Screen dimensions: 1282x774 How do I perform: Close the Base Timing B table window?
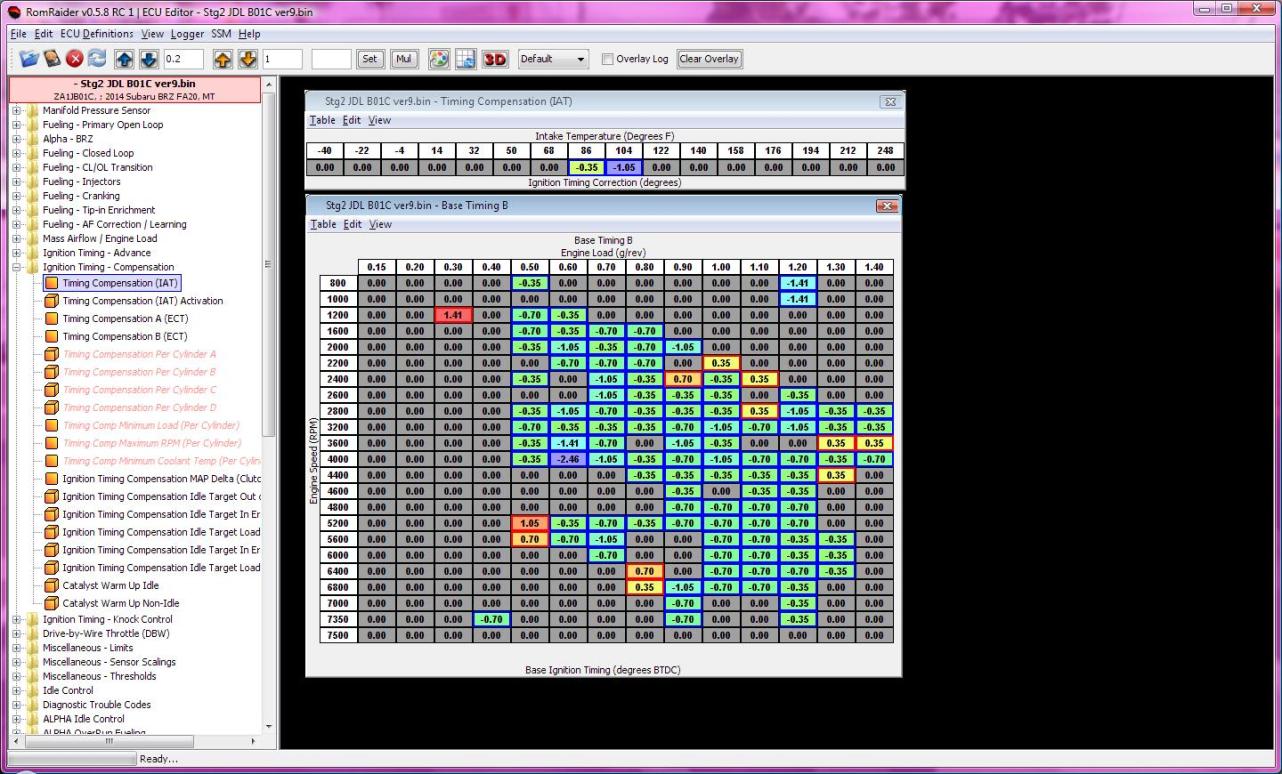886,206
